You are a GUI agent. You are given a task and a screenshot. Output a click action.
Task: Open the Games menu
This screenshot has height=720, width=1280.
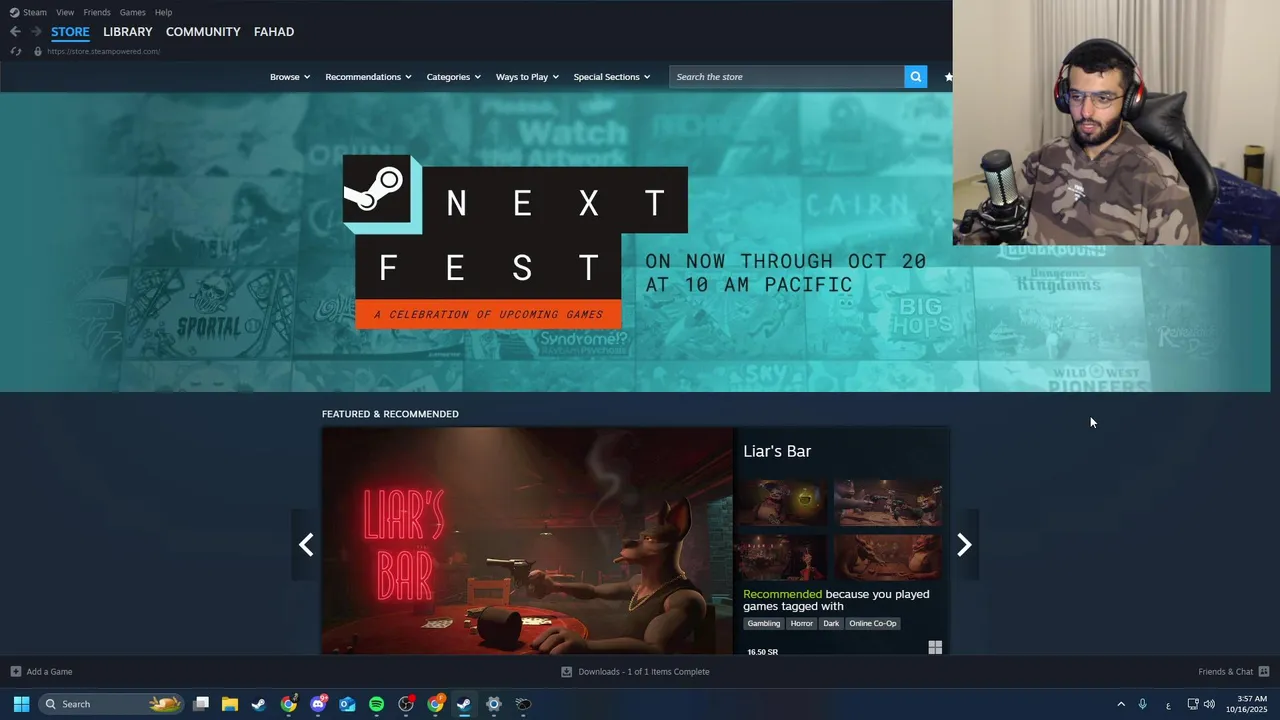132,12
